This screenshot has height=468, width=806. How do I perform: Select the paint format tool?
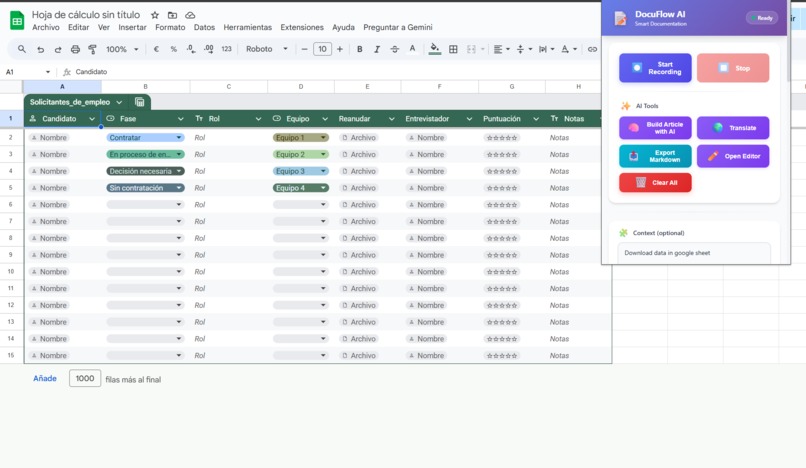point(93,49)
